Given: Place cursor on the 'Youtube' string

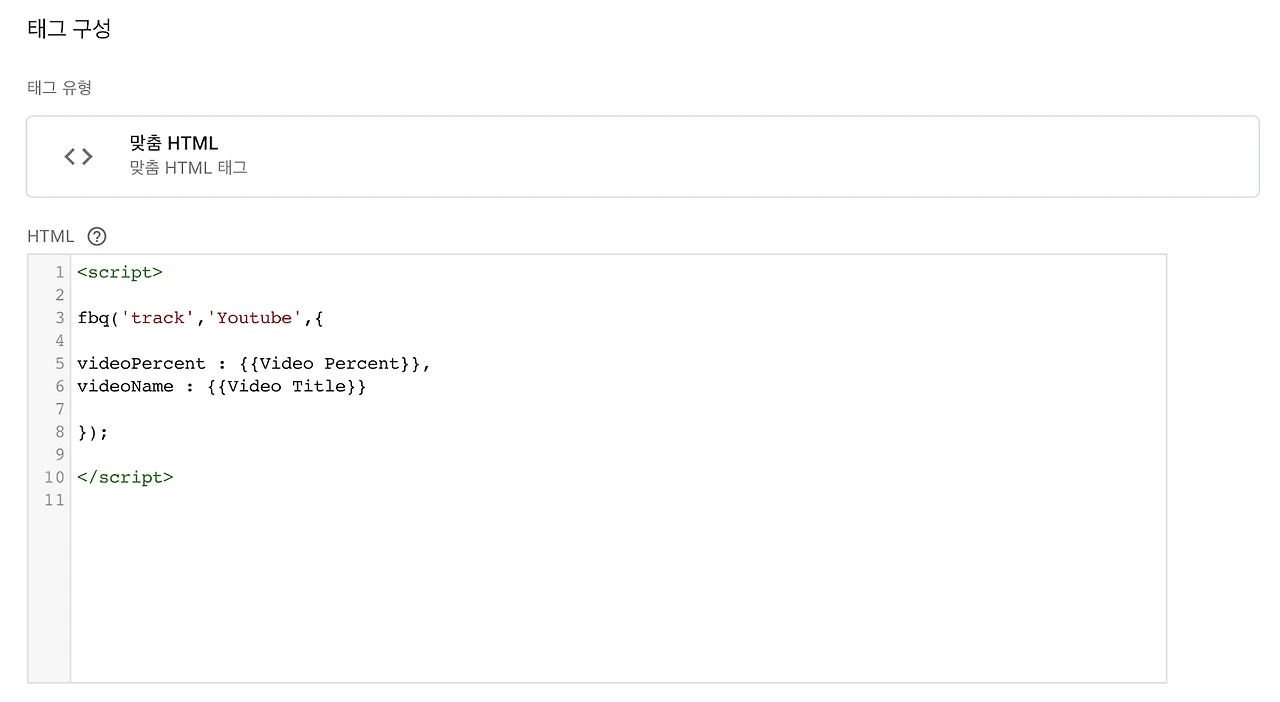Looking at the screenshot, I should 254,318.
